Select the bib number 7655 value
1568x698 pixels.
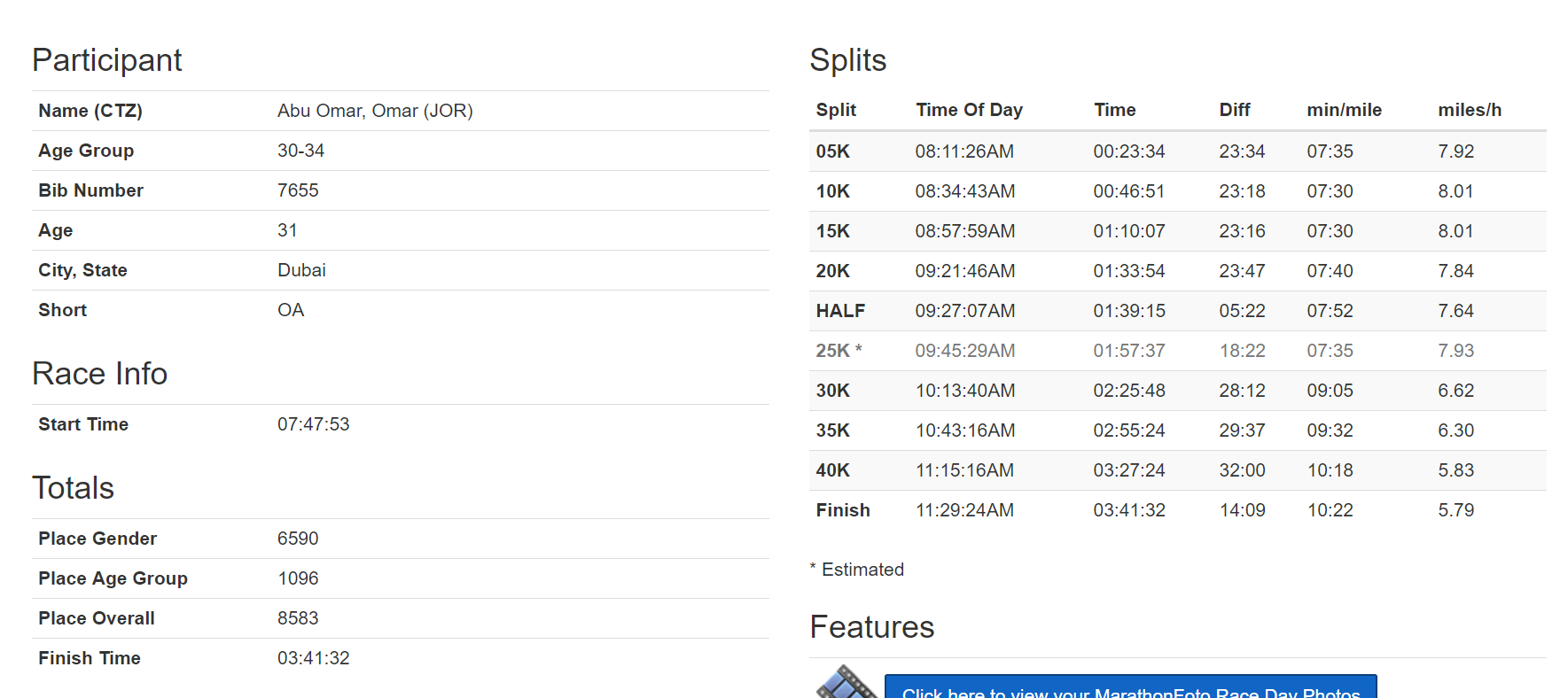298,190
